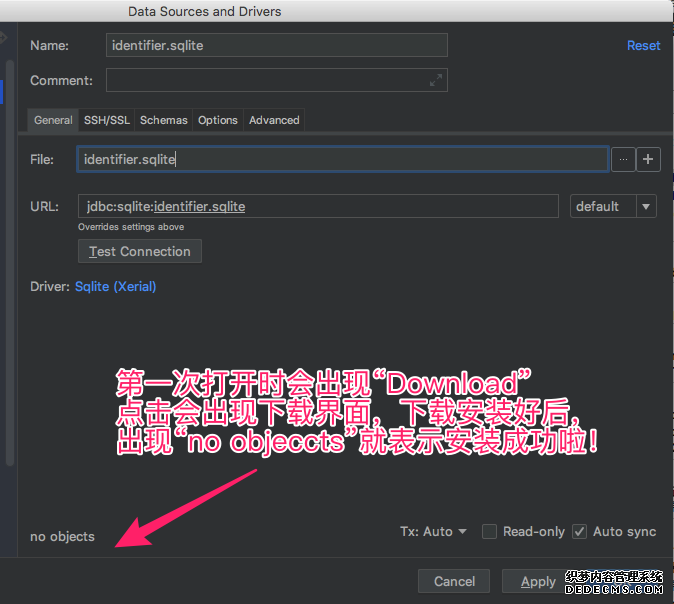
Task: Select the General tab
Action: (53, 120)
